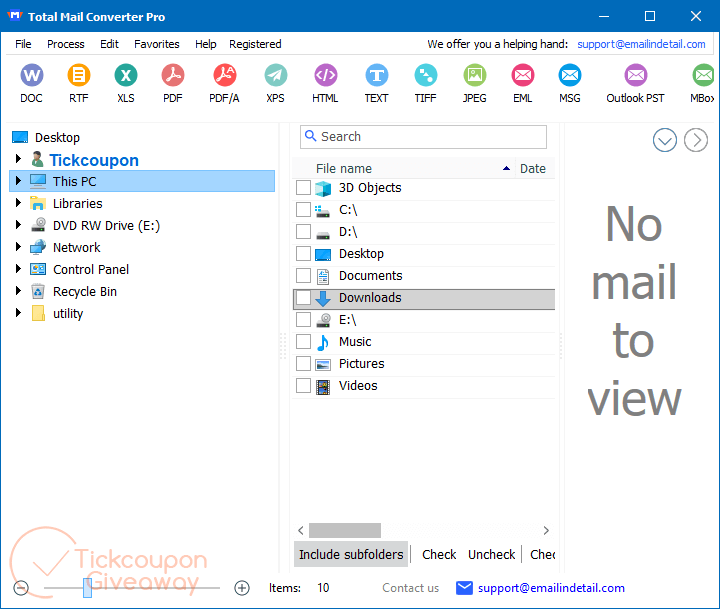720x609 pixels.
Task: Expand the Network tree node
Action: (18, 247)
